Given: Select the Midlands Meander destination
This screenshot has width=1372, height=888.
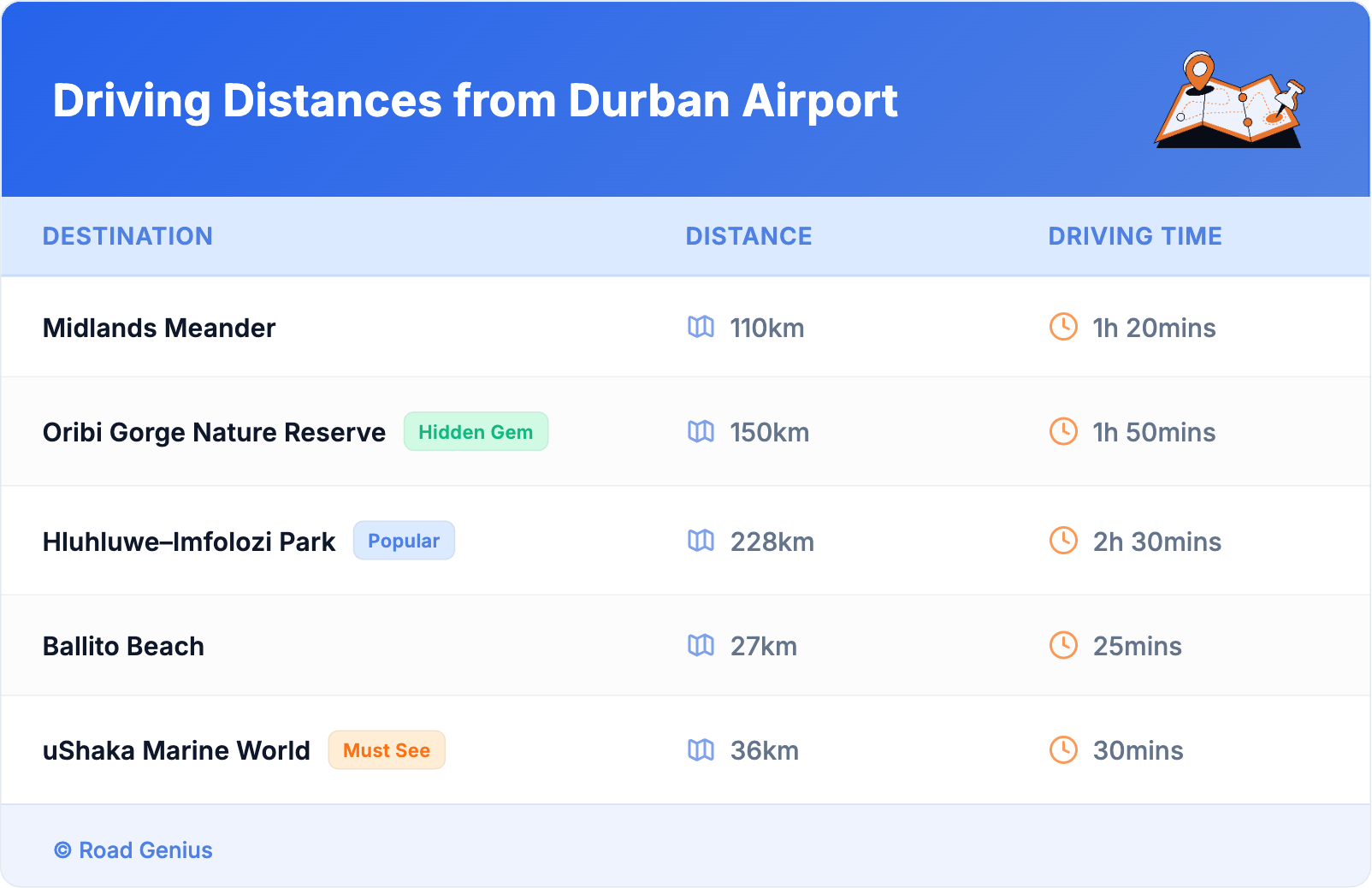Looking at the screenshot, I should point(159,328).
